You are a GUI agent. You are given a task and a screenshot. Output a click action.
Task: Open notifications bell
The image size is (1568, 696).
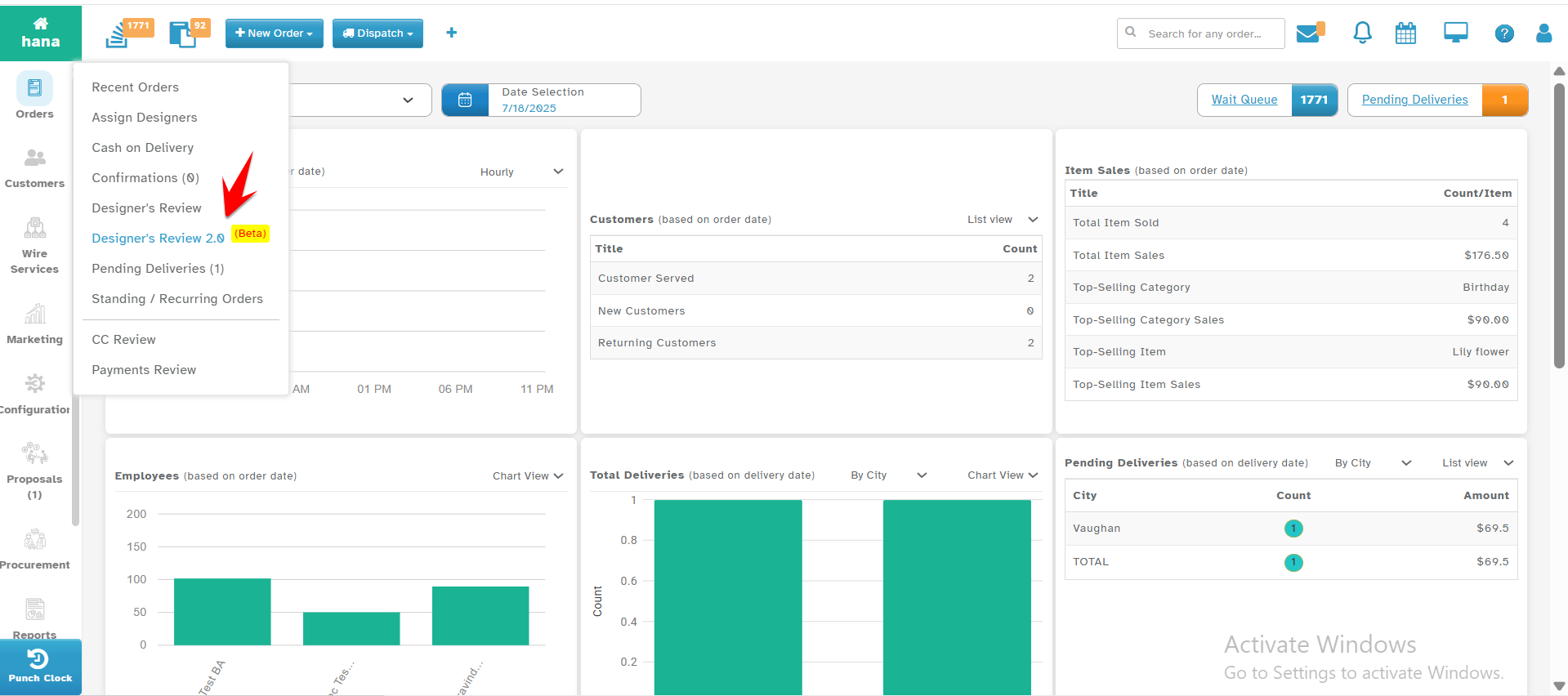tap(1362, 33)
